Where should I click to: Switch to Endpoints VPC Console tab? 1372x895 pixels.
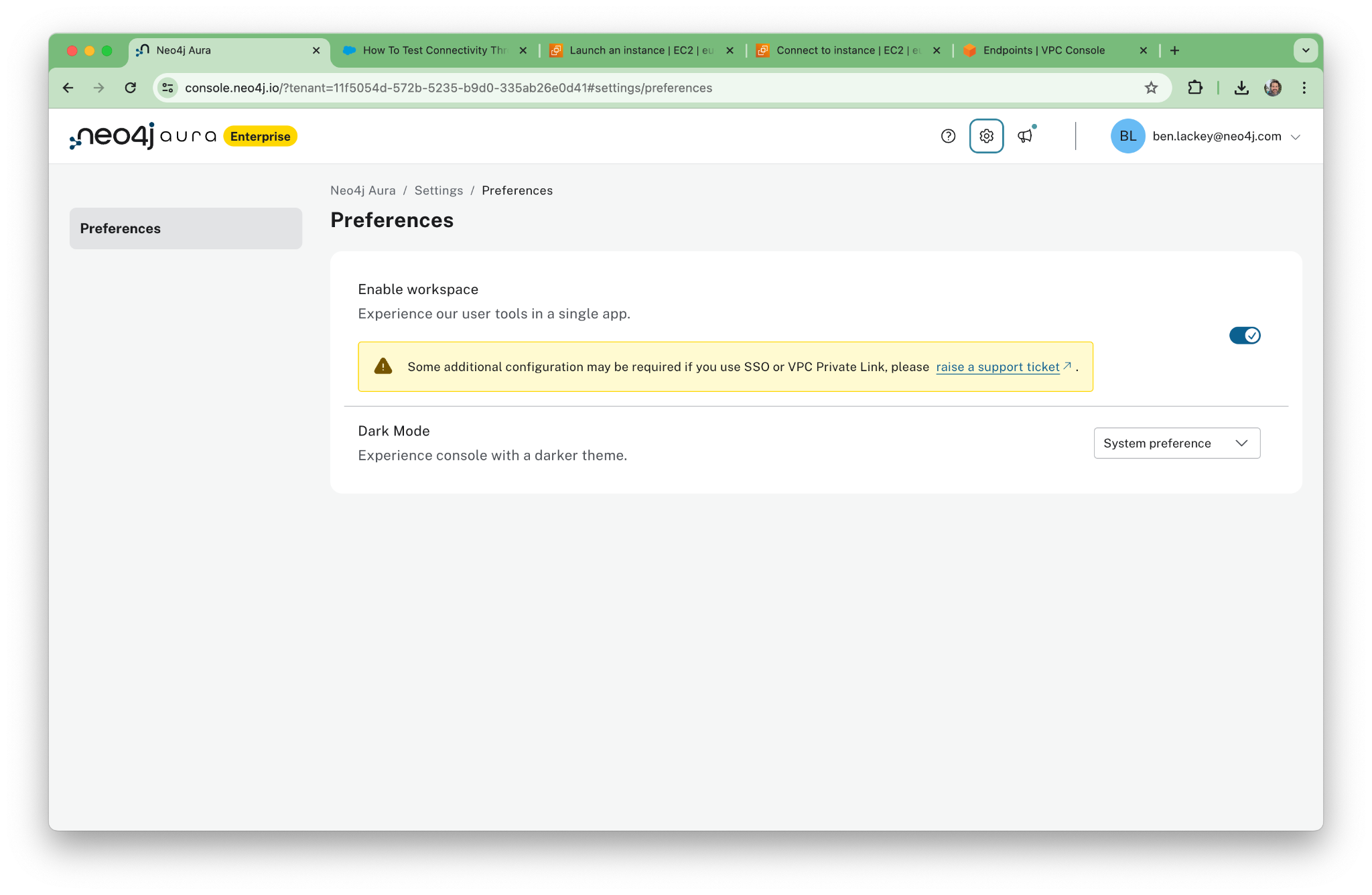tap(1055, 50)
